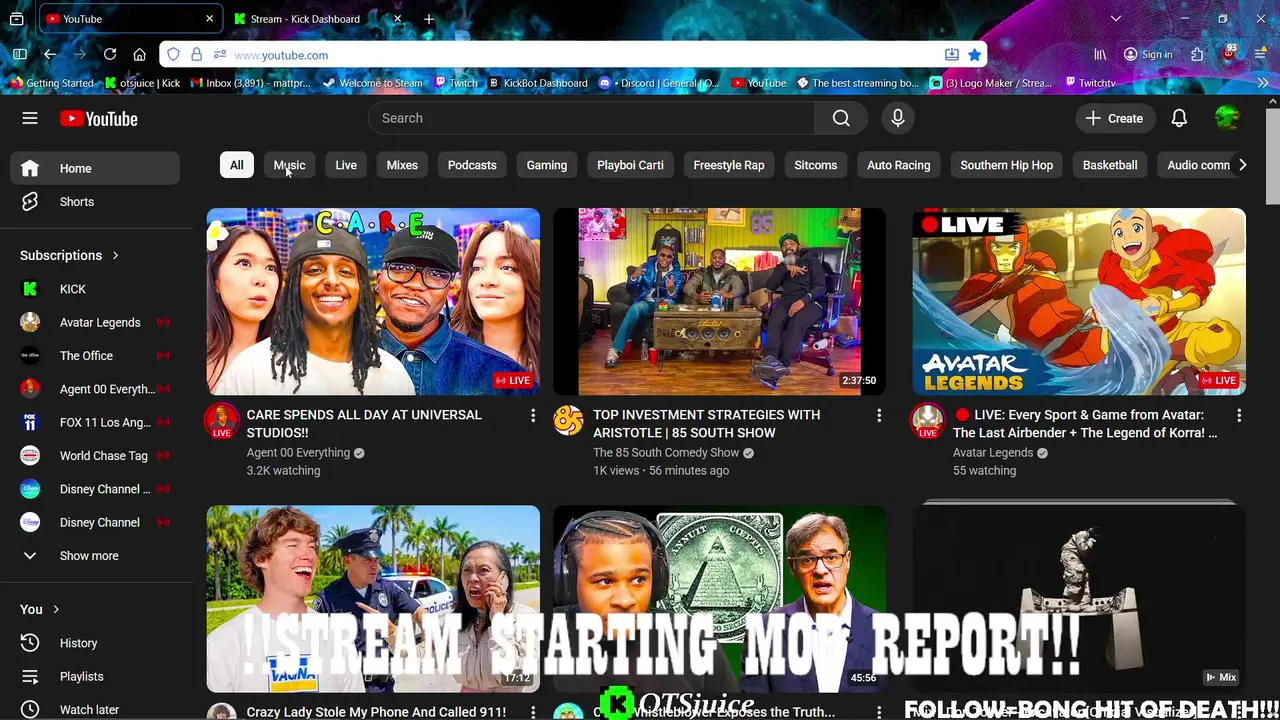This screenshot has width=1280, height=720.
Task: Open Agent 00 Everything channel avatar under video
Action: (222, 421)
